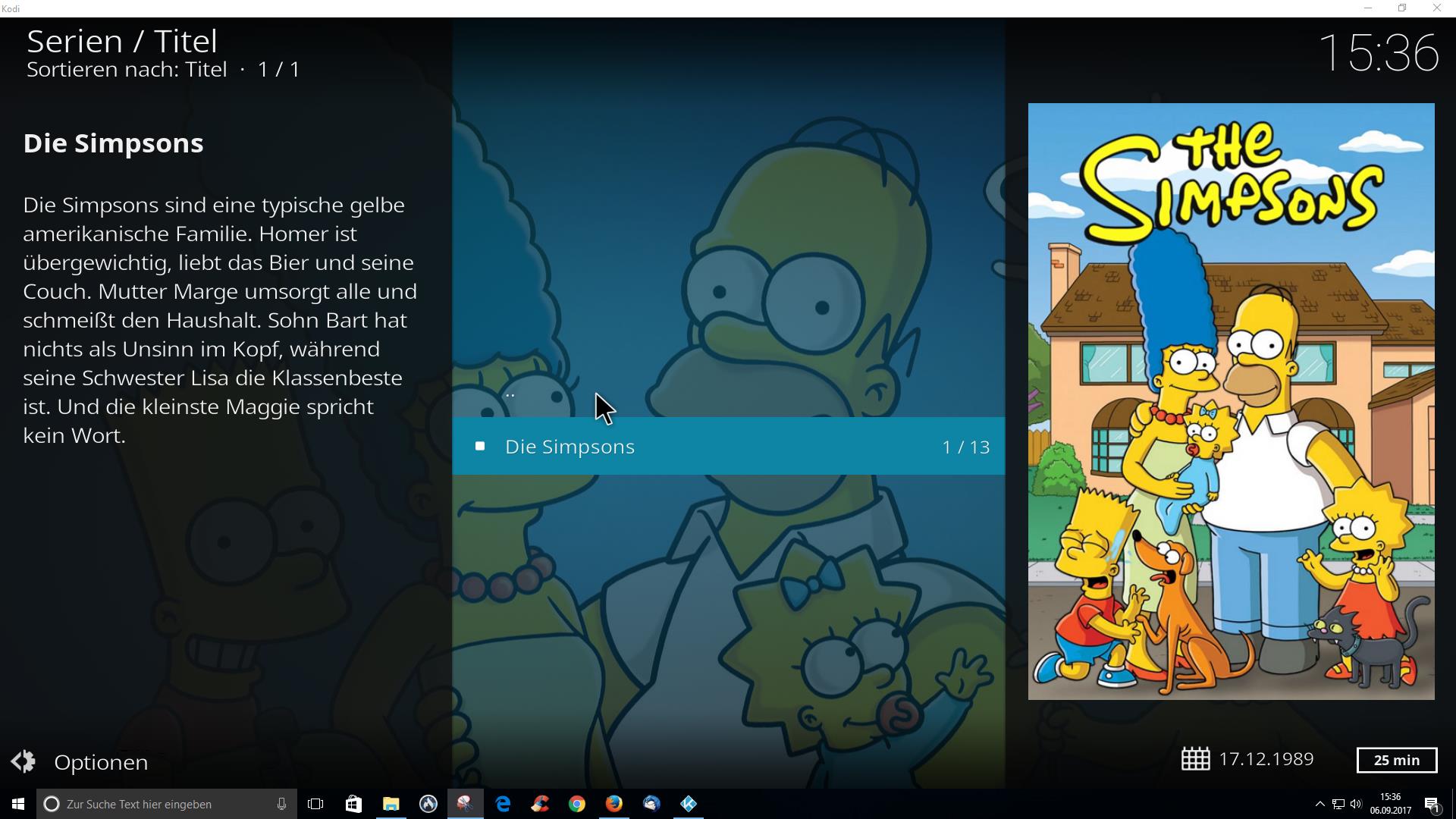Screen dimensions: 1456x819
Task: Click the Optionen label
Action: point(101,762)
